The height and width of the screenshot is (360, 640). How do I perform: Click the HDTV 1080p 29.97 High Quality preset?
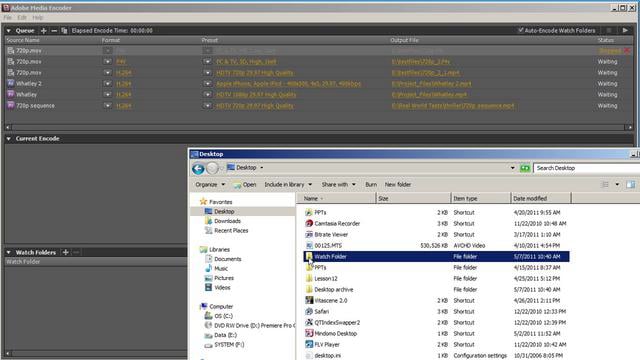pyautogui.click(x=256, y=95)
